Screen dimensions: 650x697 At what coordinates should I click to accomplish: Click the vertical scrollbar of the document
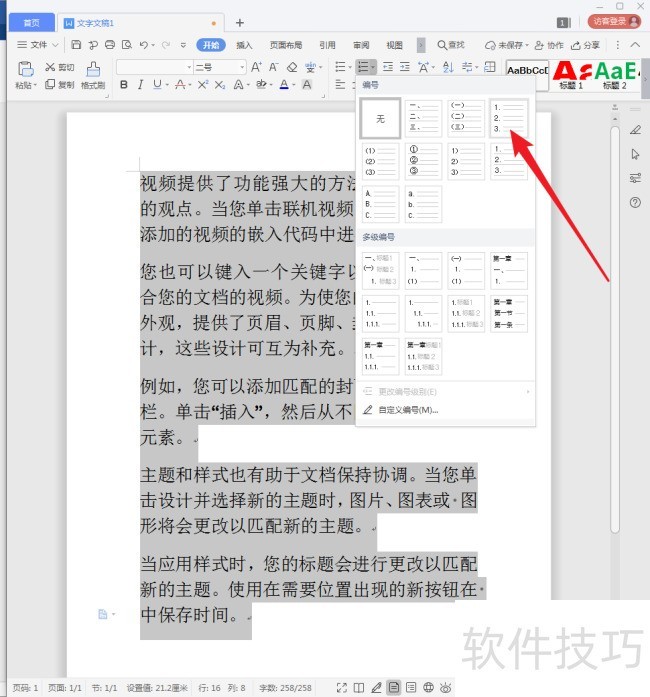click(x=615, y=329)
